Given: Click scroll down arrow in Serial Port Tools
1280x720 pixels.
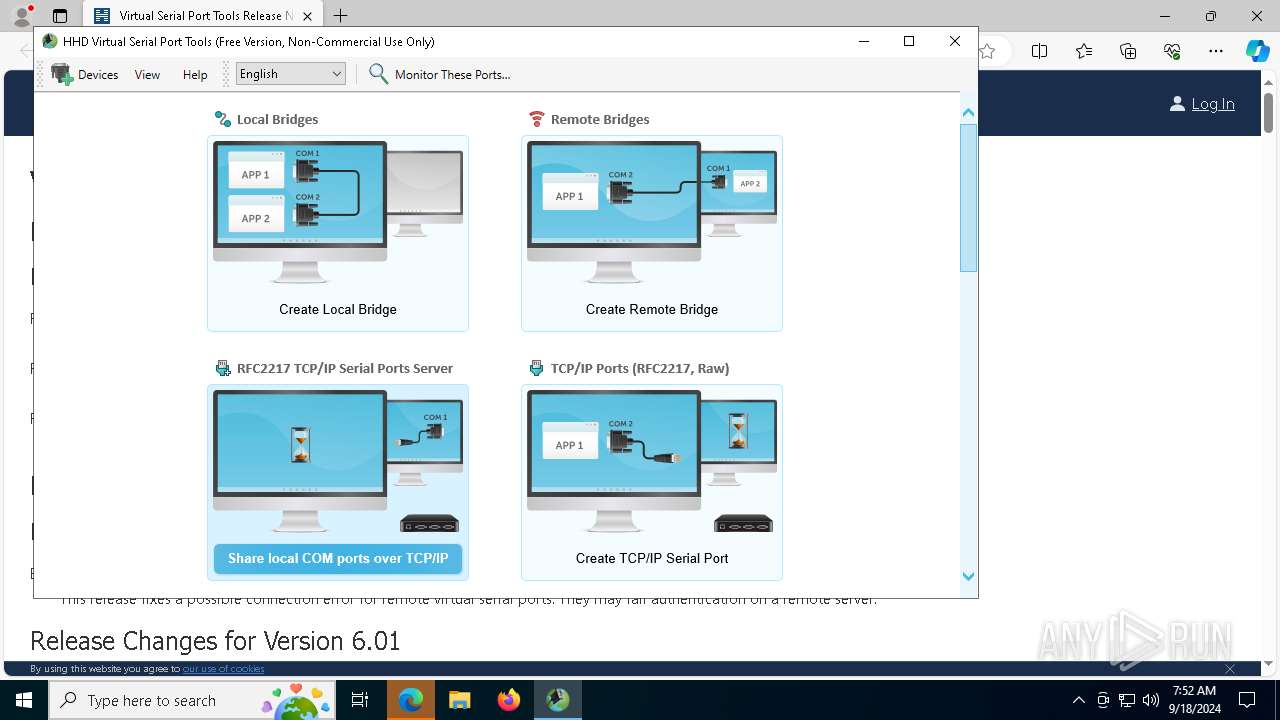Looking at the screenshot, I should tap(968, 576).
